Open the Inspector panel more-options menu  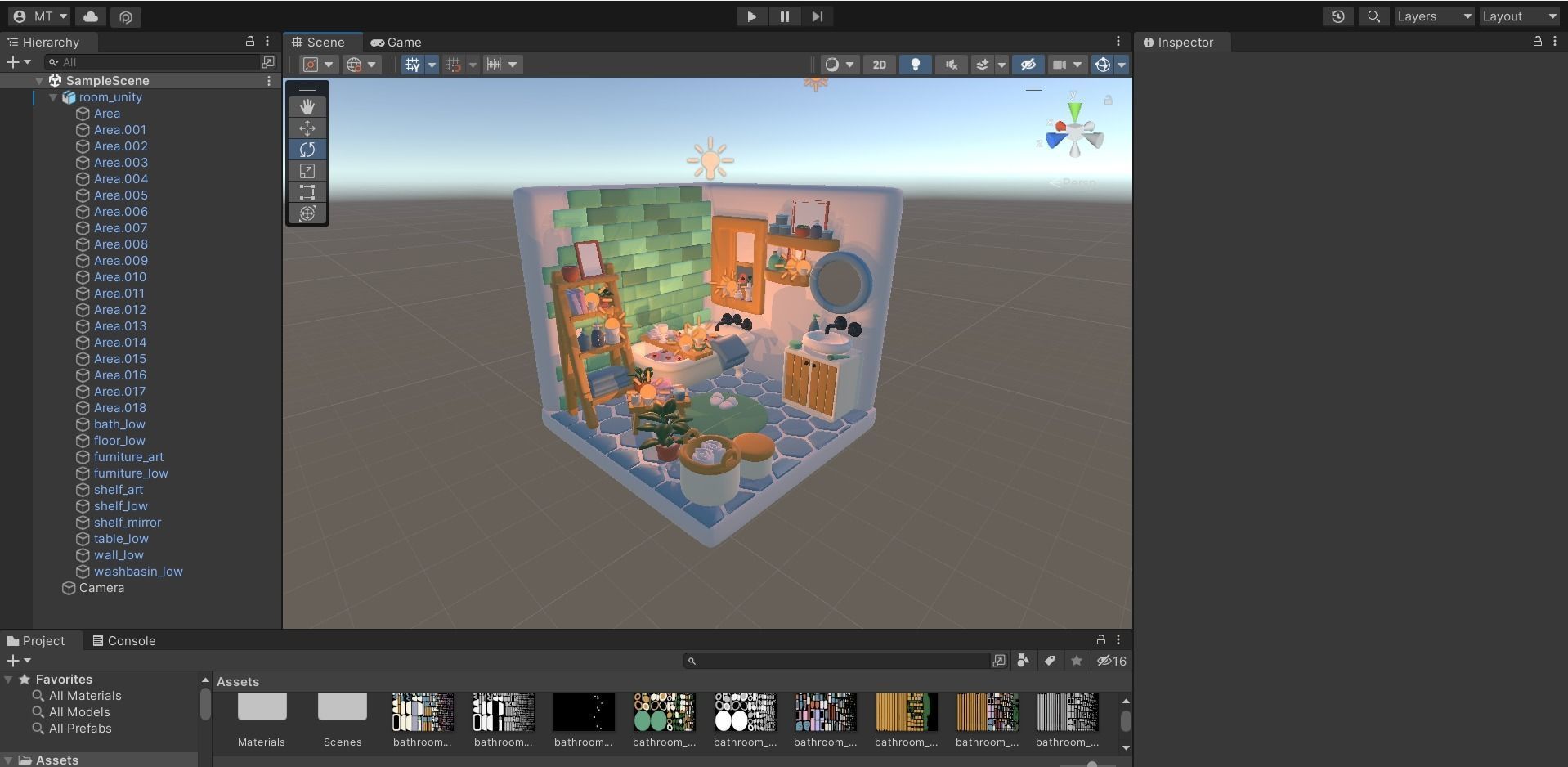1555,42
